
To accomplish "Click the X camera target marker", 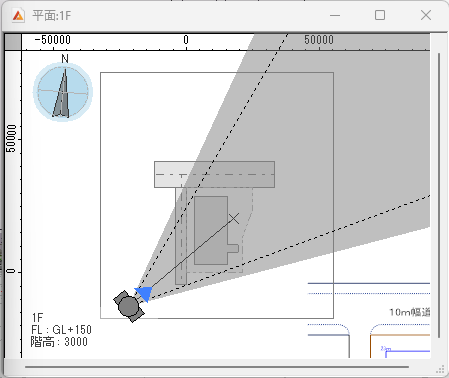I will pos(234,219).
